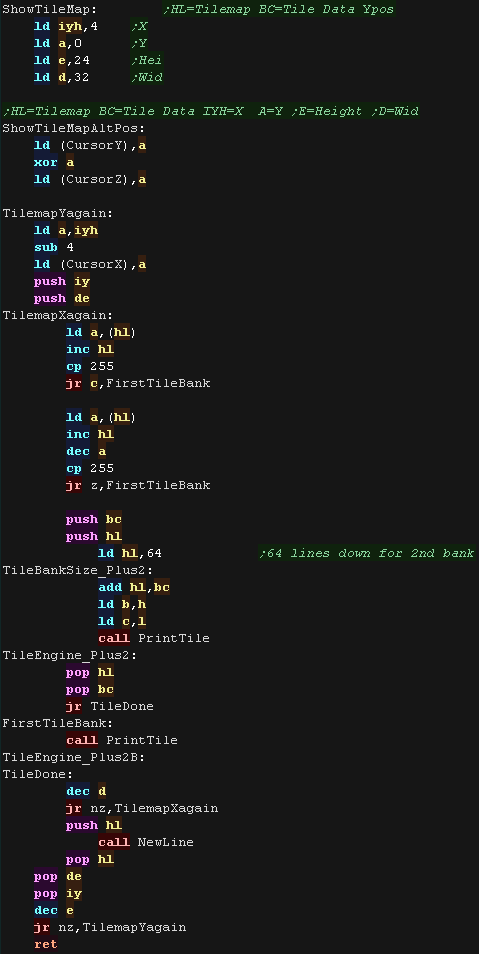Click the jr TileDone instruction
The height and width of the screenshot is (954, 479).
pos(110,706)
